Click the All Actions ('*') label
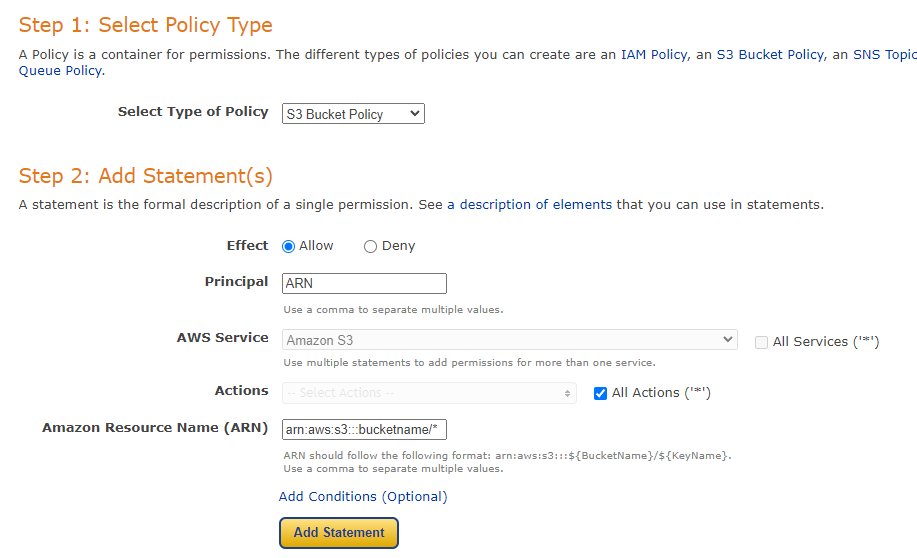 coord(661,392)
